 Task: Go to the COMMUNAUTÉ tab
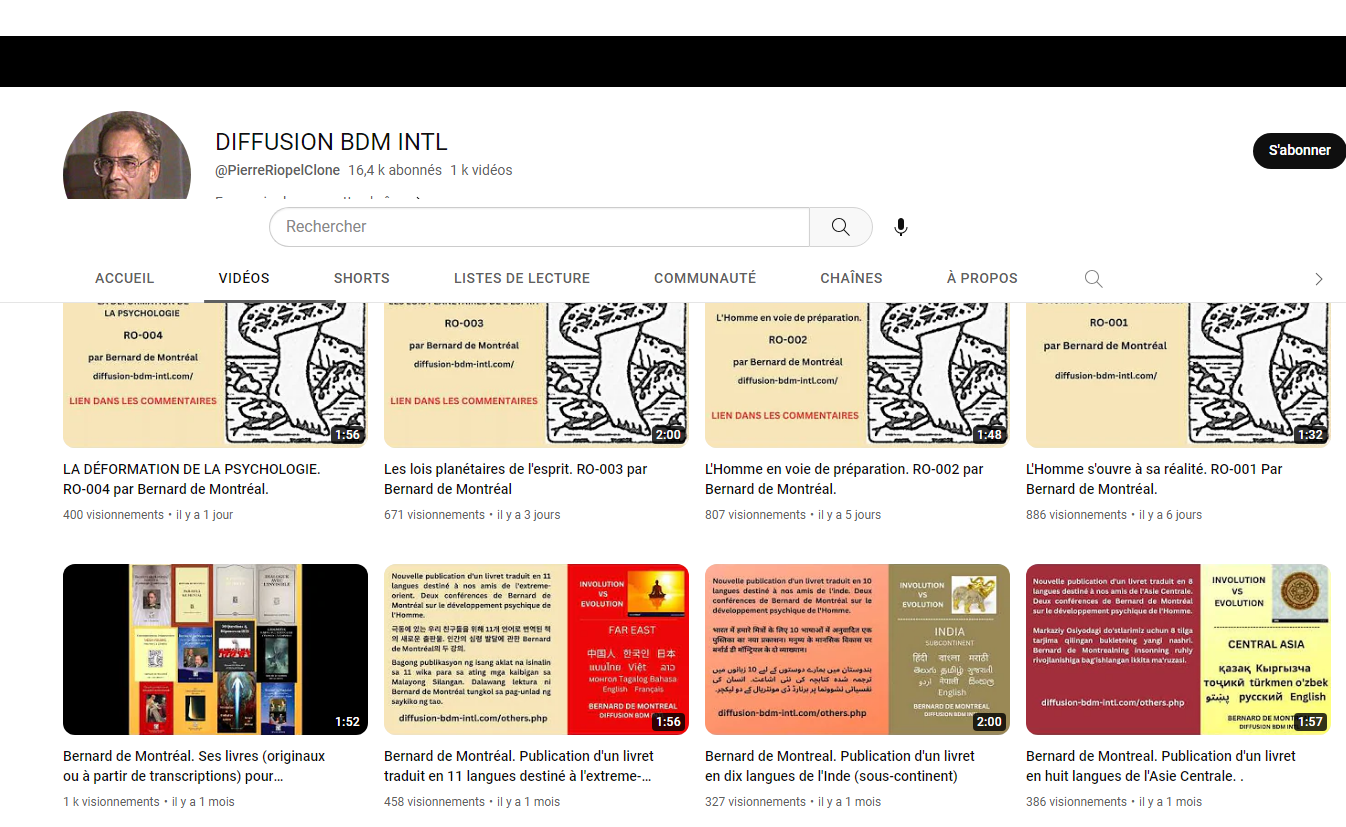click(704, 279)
